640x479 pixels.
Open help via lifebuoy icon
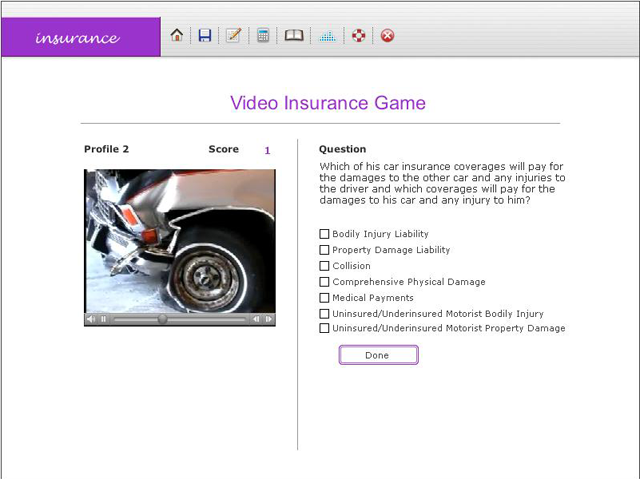click(x=359, y=35)
